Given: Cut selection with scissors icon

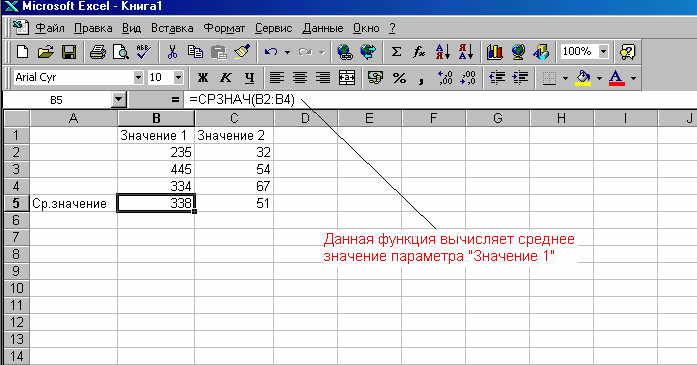Looking at the screenshot, I should pyautogui.click(x=172, y=52).
